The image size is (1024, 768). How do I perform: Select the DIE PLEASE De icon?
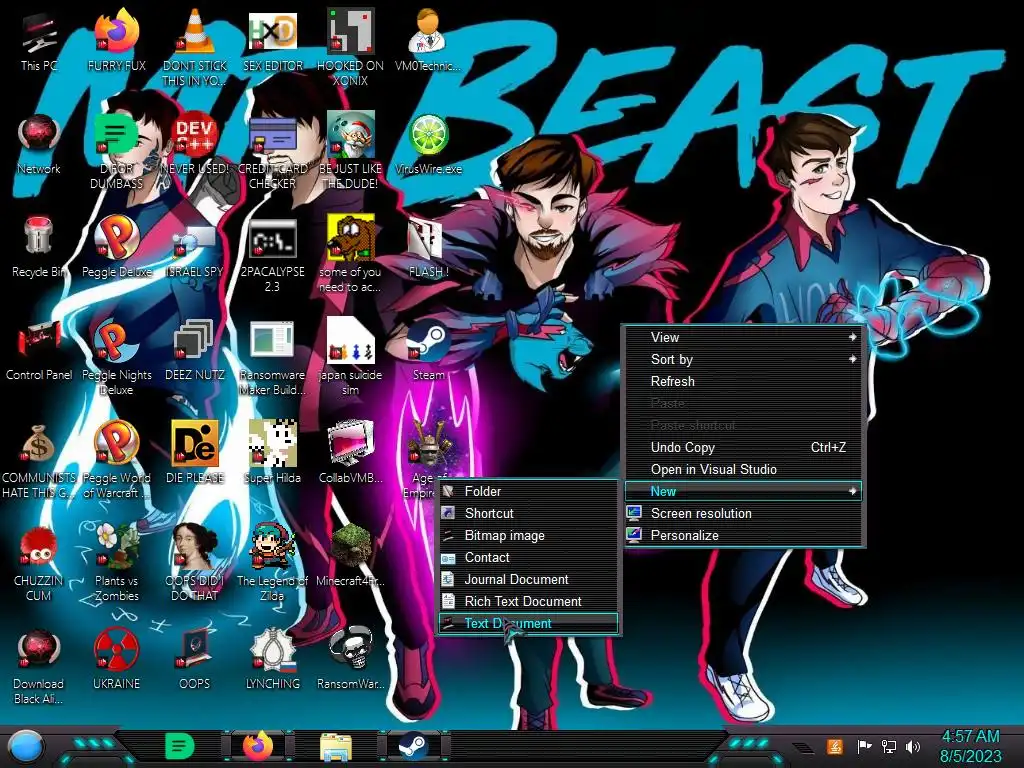[x=194, y=453]
